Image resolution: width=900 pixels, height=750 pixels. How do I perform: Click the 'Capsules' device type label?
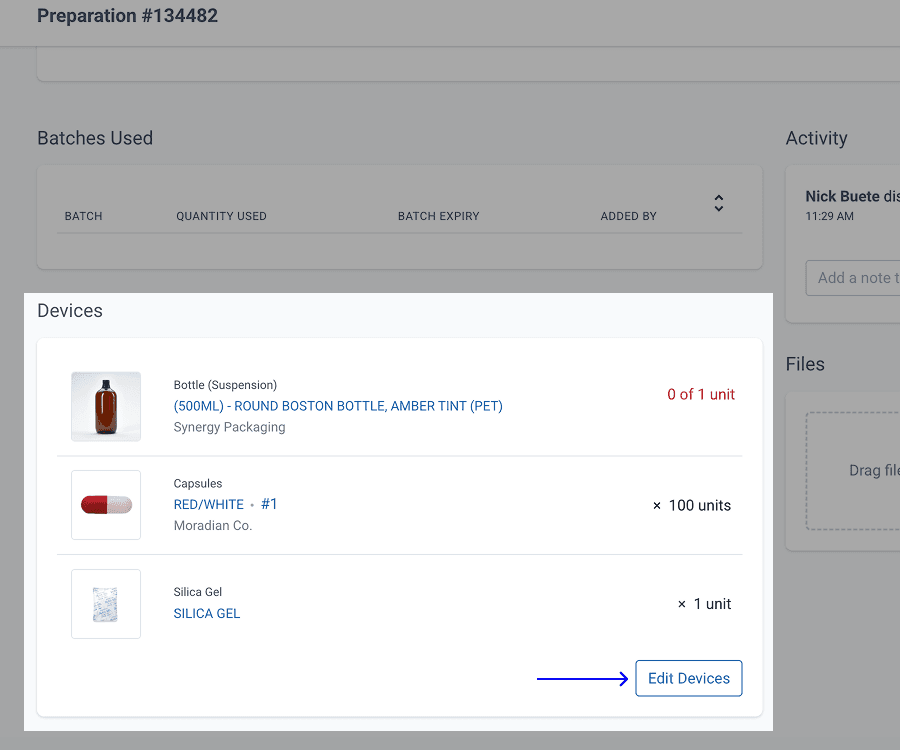click(x=198, y=484)
